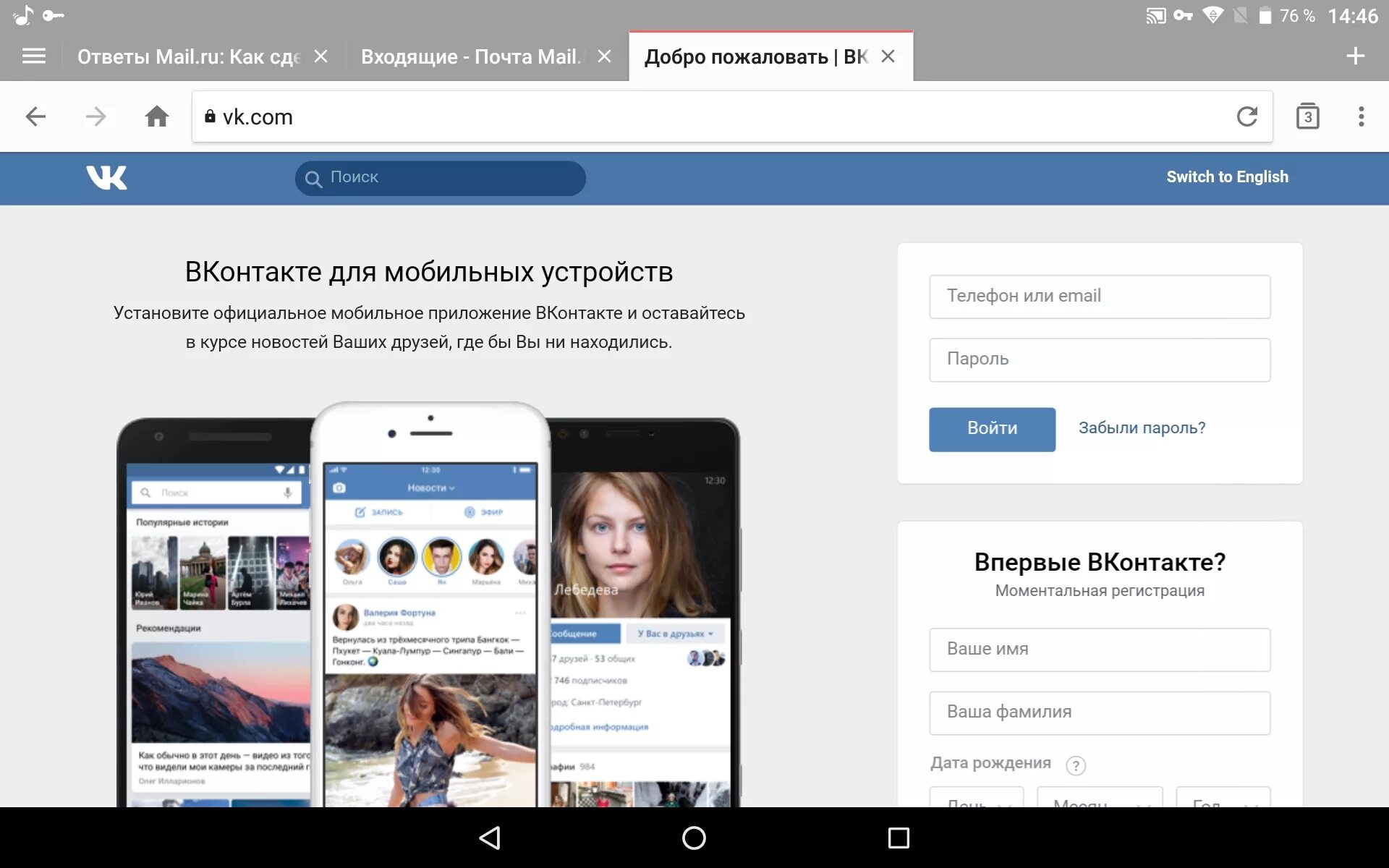The width and height of the screenshot is (1389, 868).
Task: Focus the Ваша фамилия field
Action: tap(1100, 713)
